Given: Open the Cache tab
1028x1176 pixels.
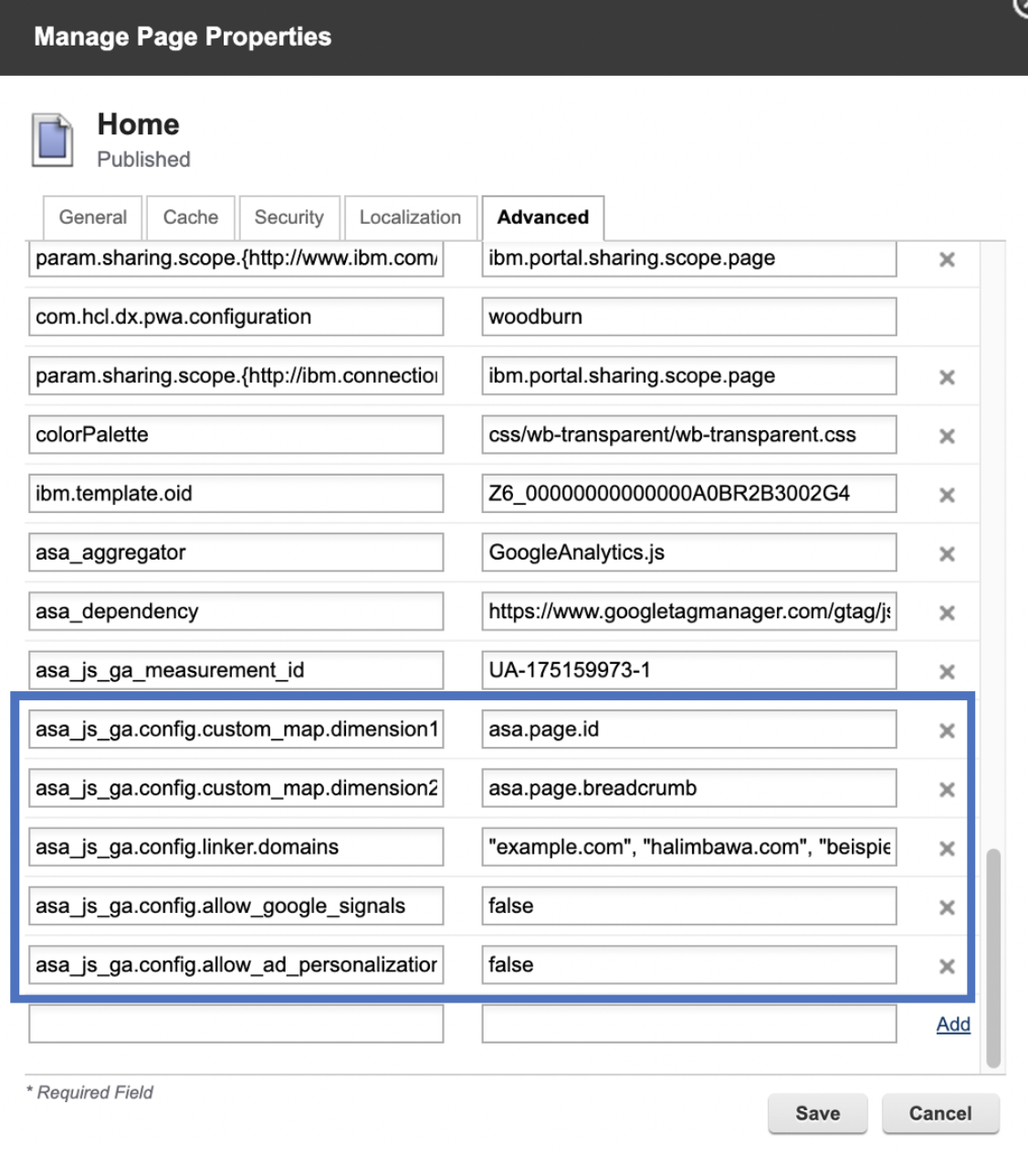Looking at the screenshot, I should tap(190, 217).
